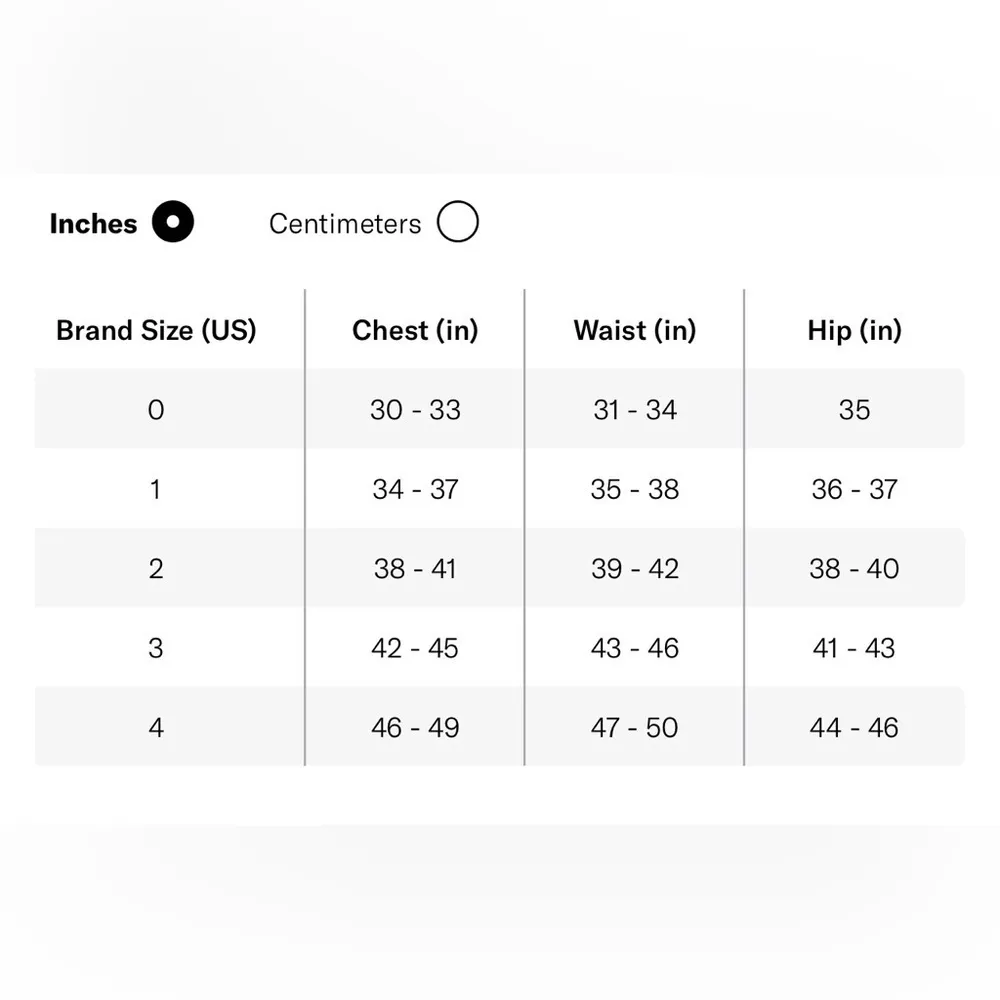Click the Brand Size (US) column header
This screenshot has height=1000, width=1000.
point(156,330)
